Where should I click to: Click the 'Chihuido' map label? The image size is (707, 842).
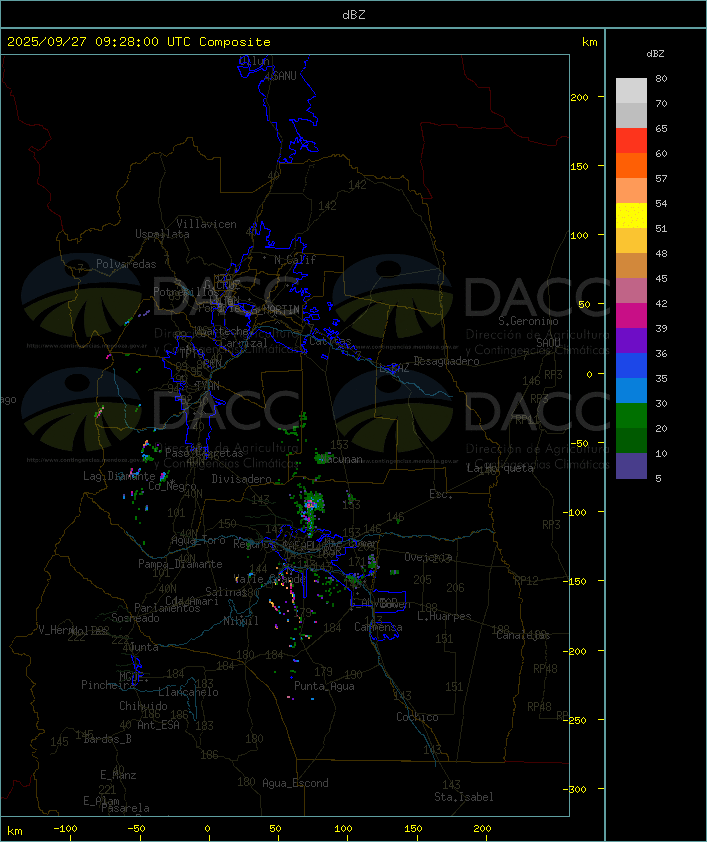click(x=143, y=706)
